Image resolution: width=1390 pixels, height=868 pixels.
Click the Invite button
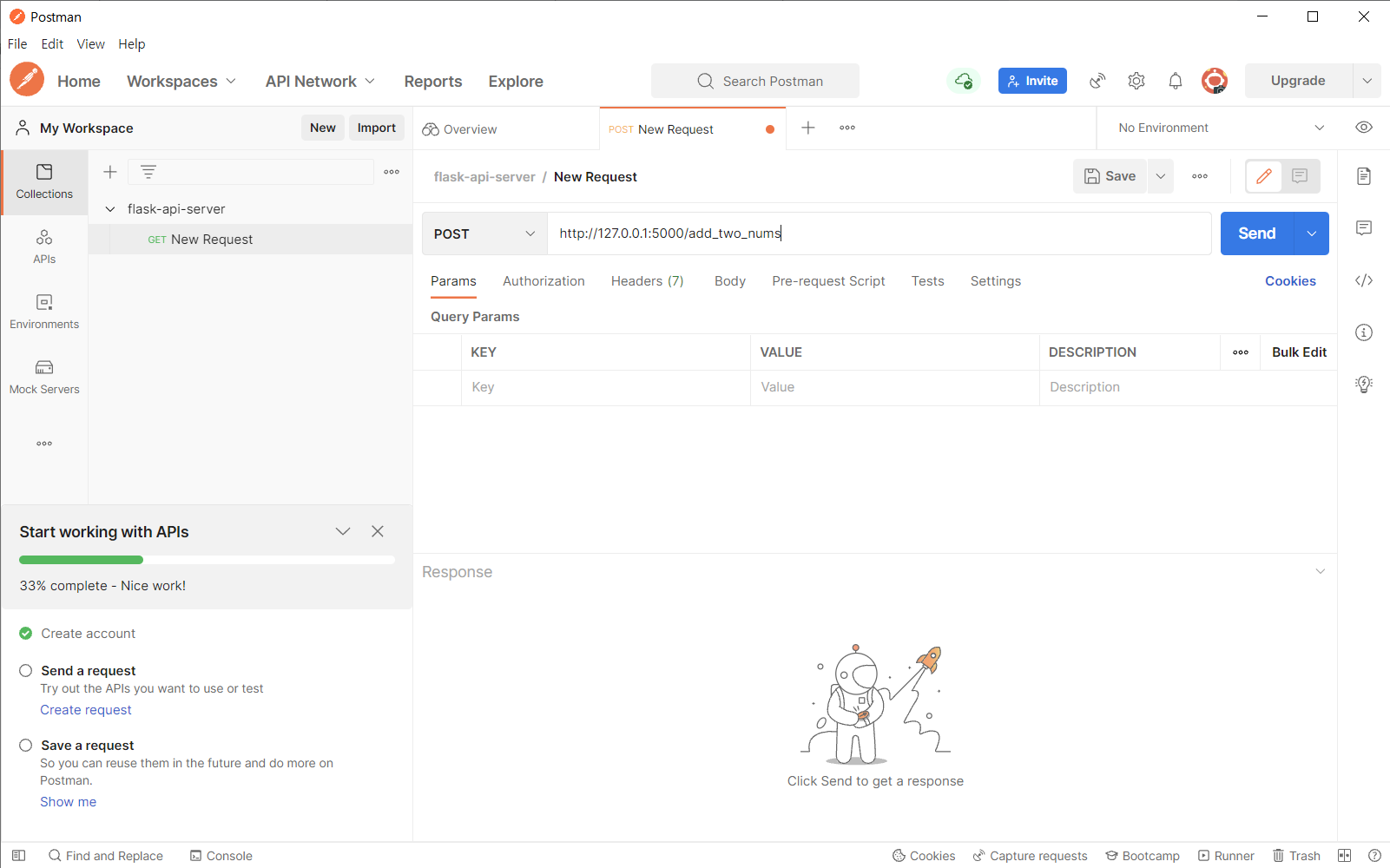coord(1032,81)
